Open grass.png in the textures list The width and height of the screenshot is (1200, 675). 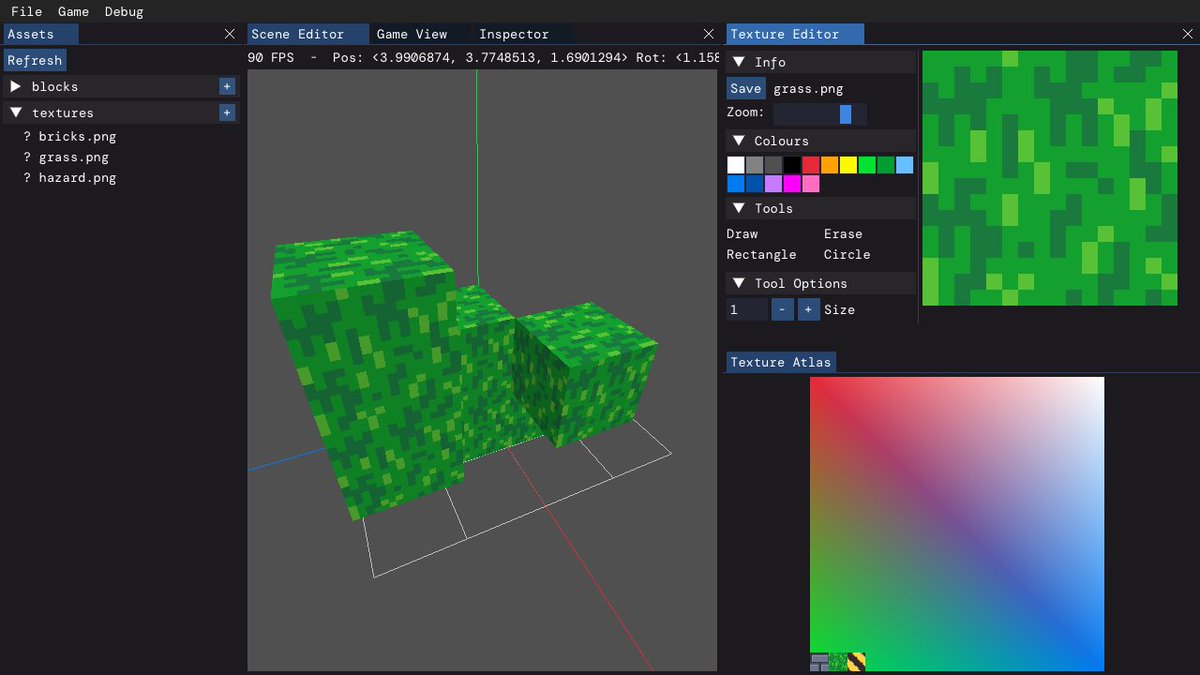(x=73, y=158)
